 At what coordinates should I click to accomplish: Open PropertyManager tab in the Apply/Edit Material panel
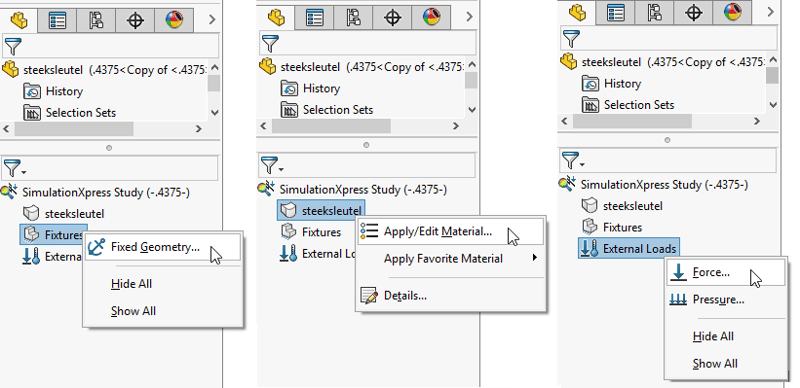[x=314, y=17]
